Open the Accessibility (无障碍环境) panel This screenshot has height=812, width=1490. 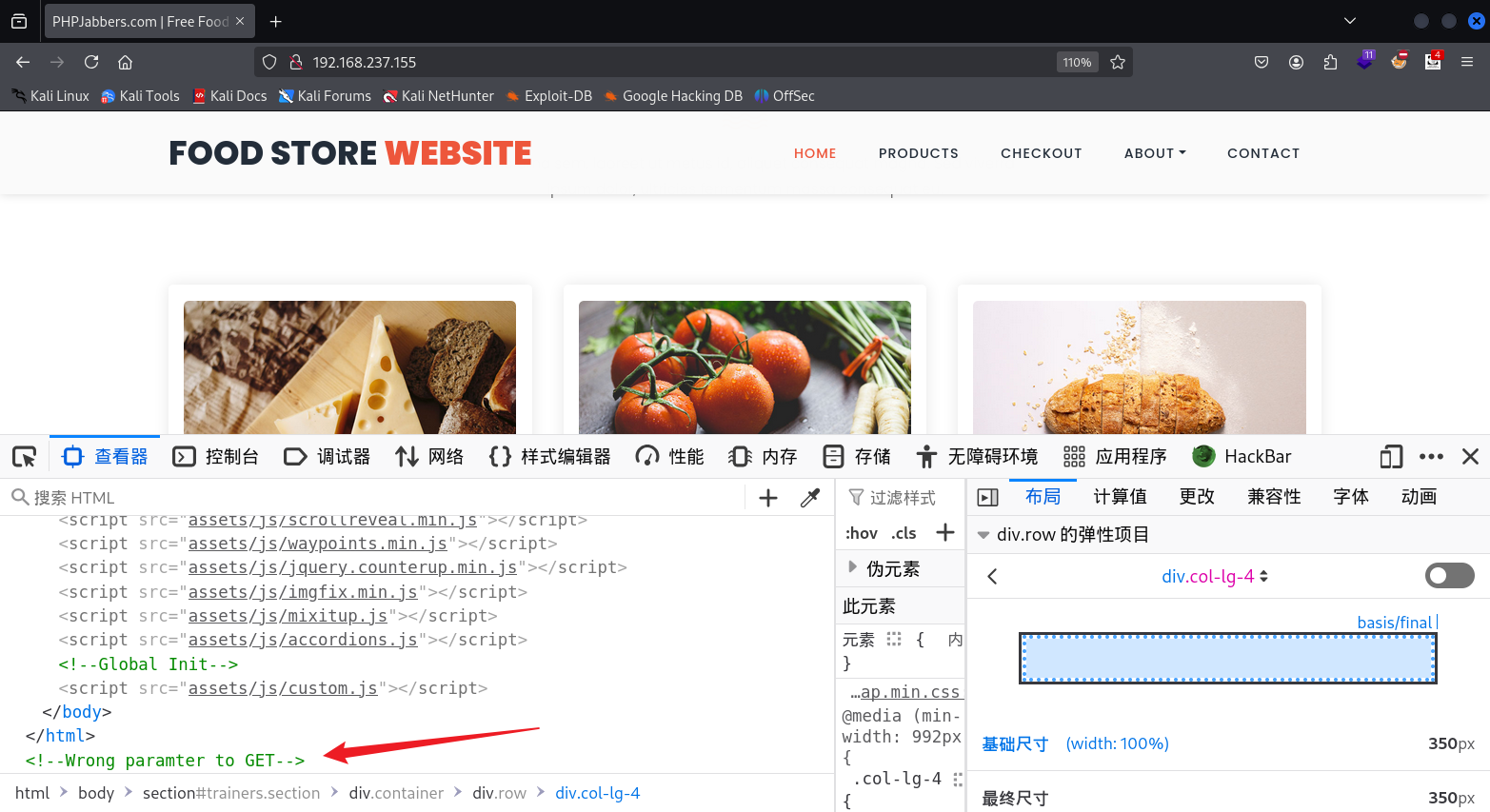click(977, 457)
